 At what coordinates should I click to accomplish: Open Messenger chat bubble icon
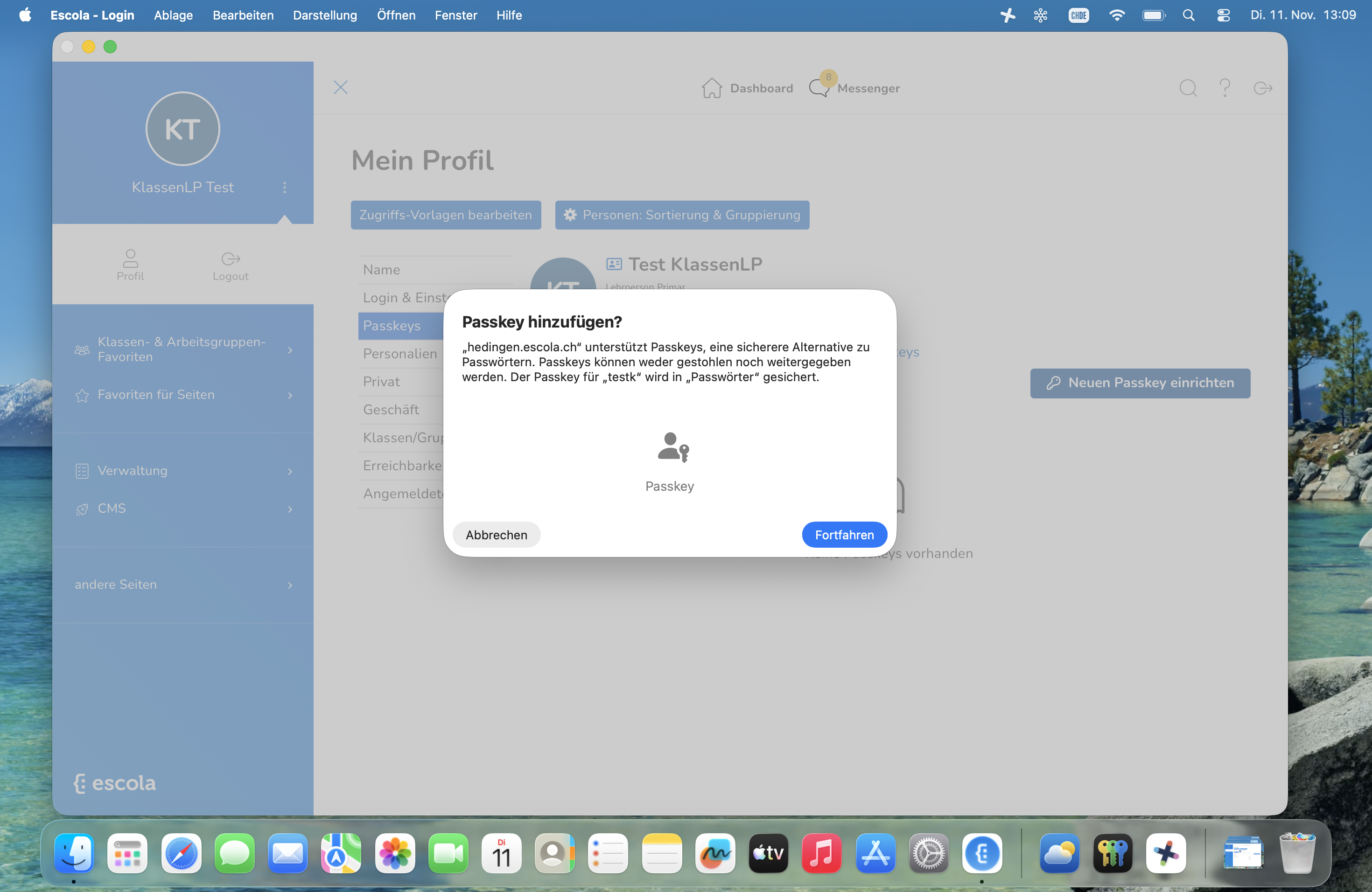[819, 88]
